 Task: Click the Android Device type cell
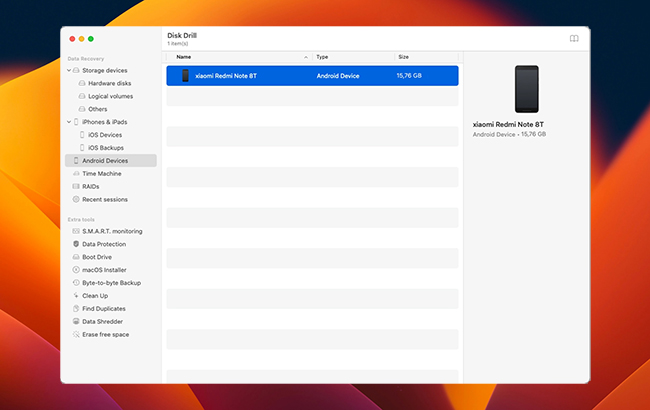click(338, 76)
